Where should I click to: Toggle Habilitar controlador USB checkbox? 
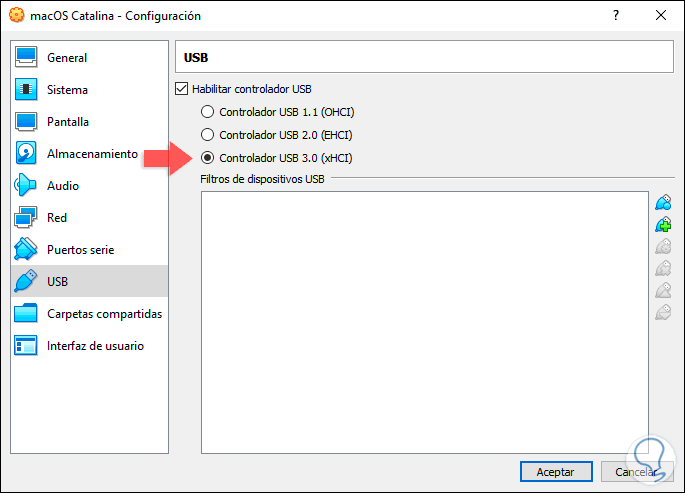click(x=181, y=89)
